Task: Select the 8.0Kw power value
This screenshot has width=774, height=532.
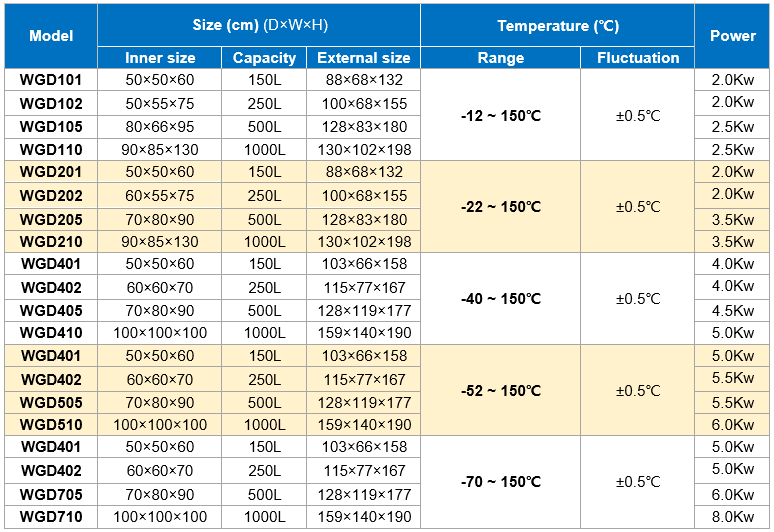Action: point(732,517)
